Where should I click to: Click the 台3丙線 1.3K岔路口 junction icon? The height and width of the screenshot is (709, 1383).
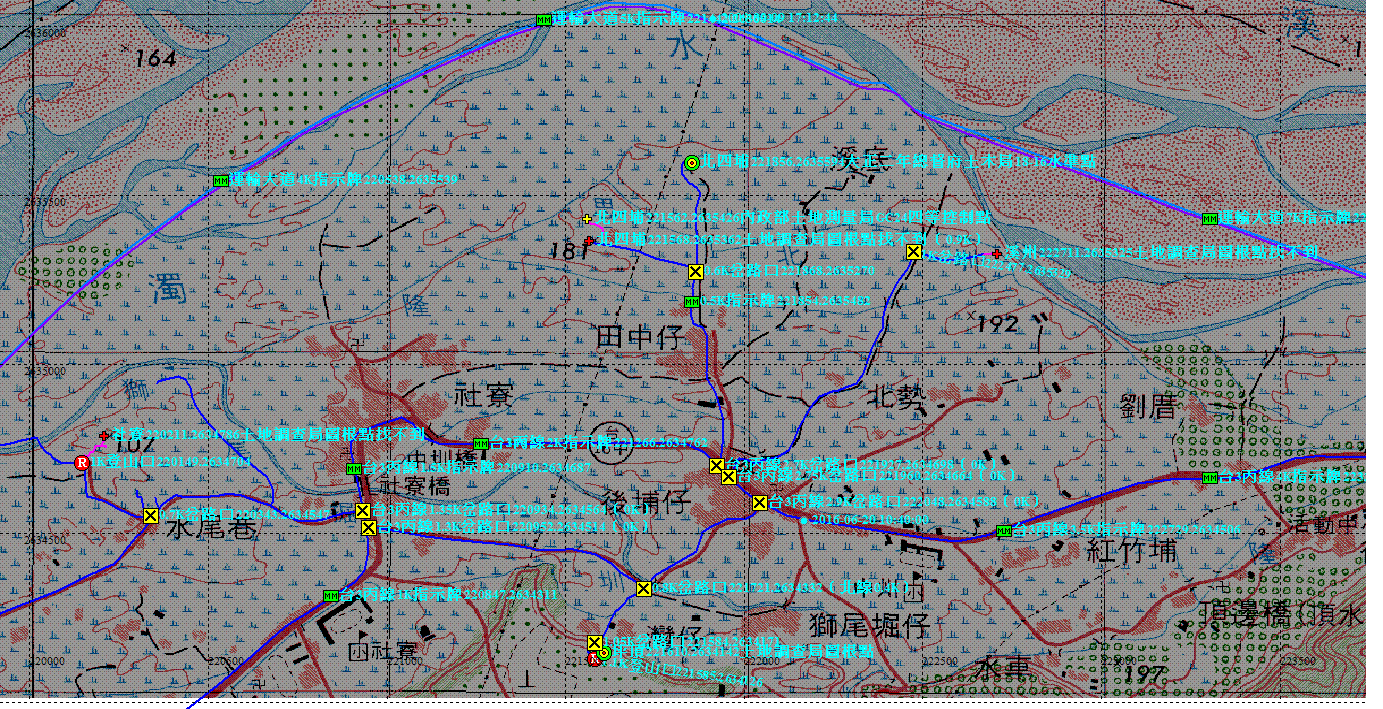(x=368, y=528)
